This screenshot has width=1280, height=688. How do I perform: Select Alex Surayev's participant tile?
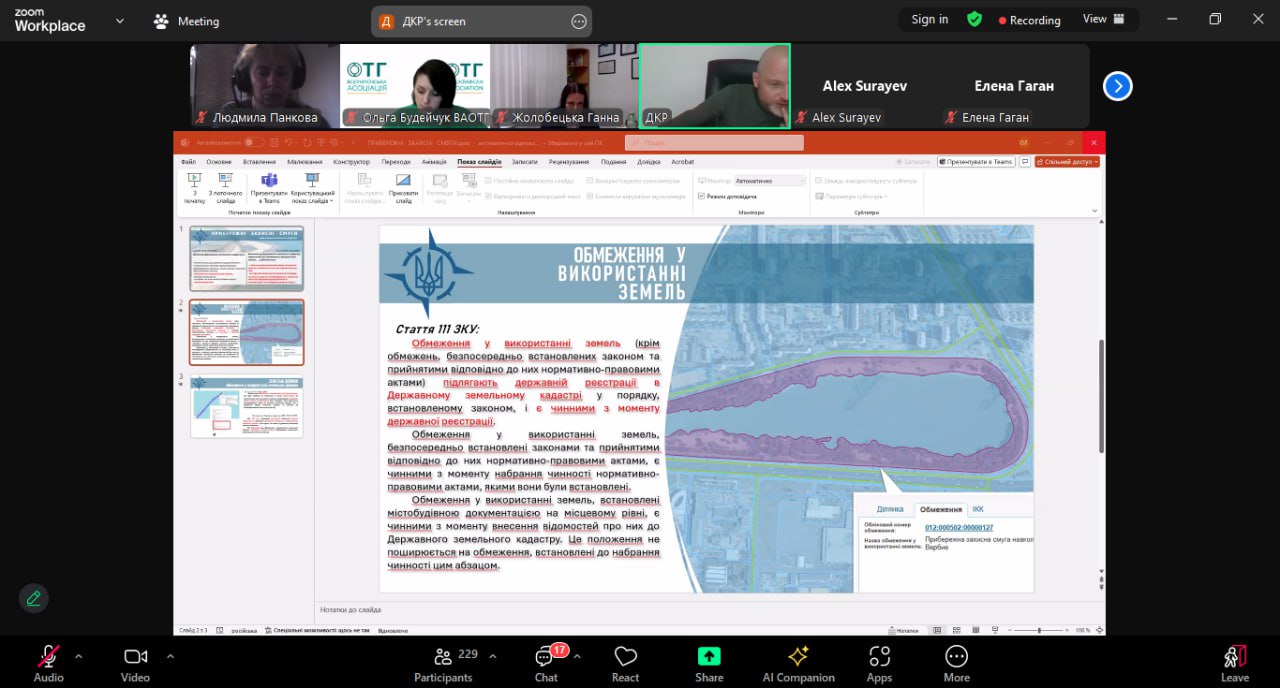pos(864,86)
